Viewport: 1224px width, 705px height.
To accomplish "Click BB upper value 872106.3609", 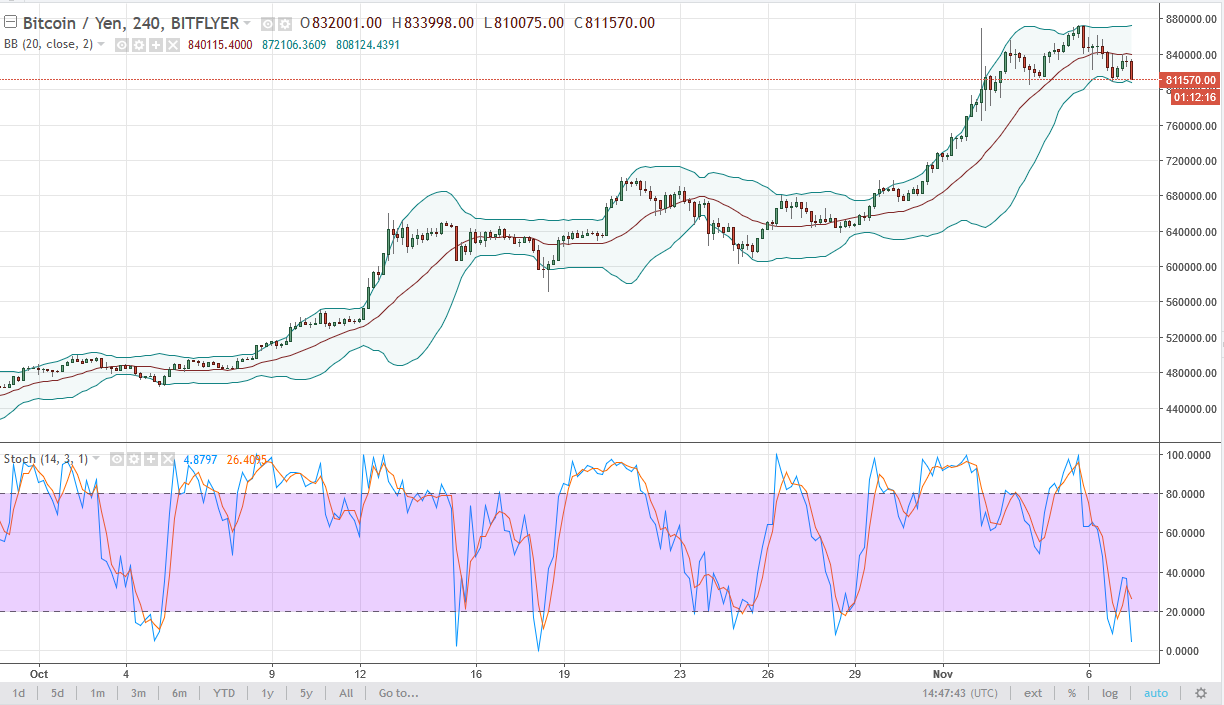I will click(295, 45).
